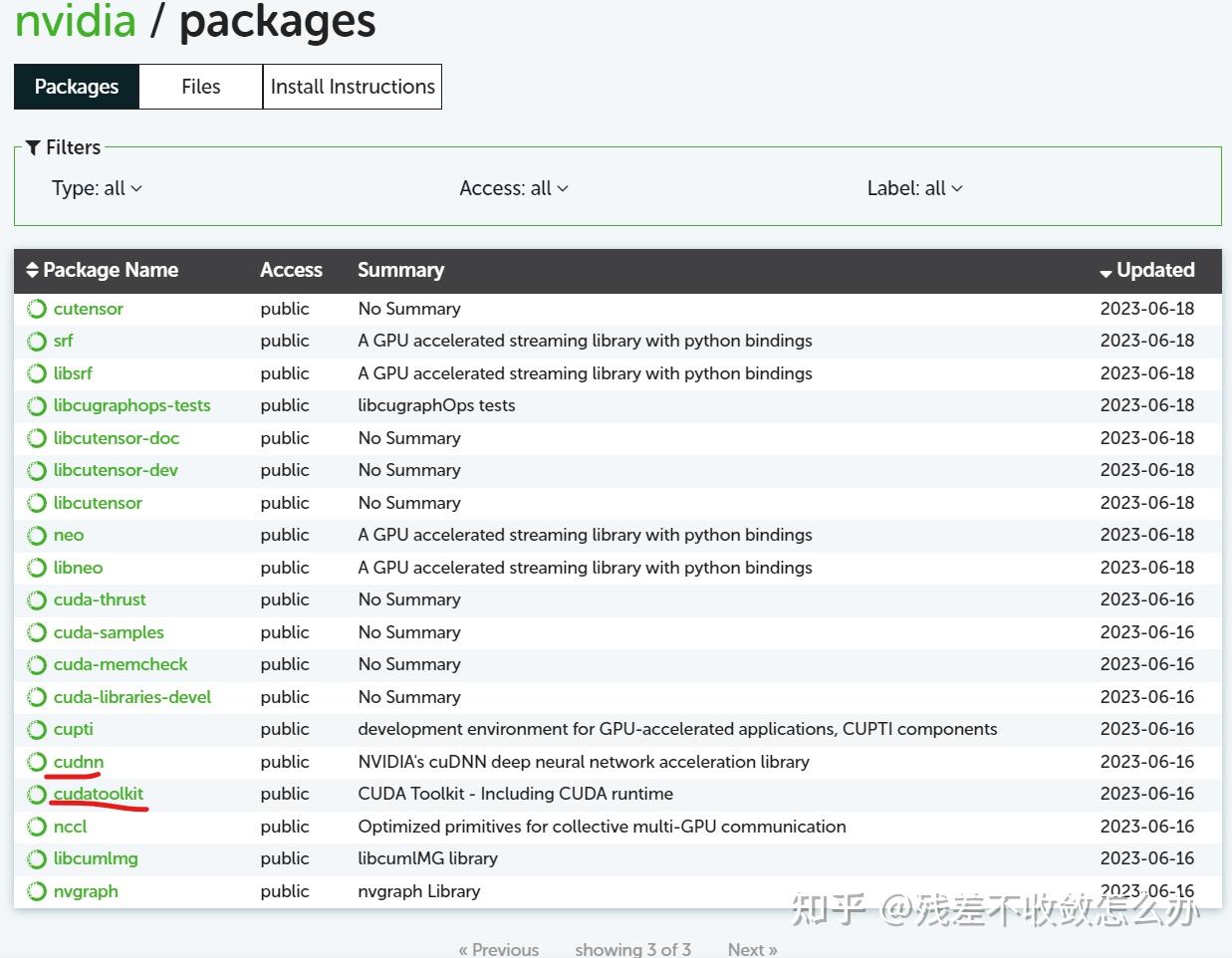The height and width of the screenshot is (958, 1232).
Task: Open the cuda-thrust package link
Action: (100, 599)
